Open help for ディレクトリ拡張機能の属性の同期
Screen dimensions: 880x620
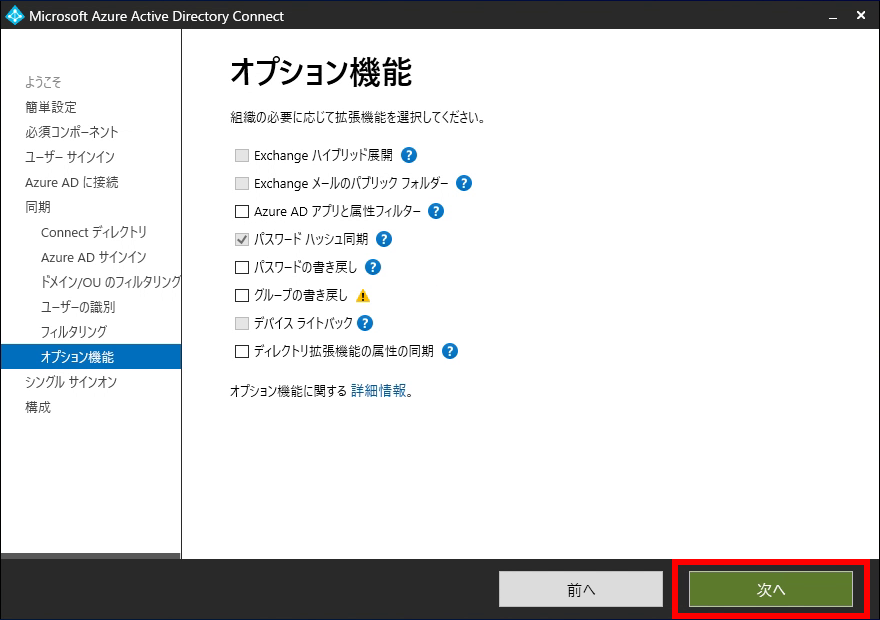450,351
